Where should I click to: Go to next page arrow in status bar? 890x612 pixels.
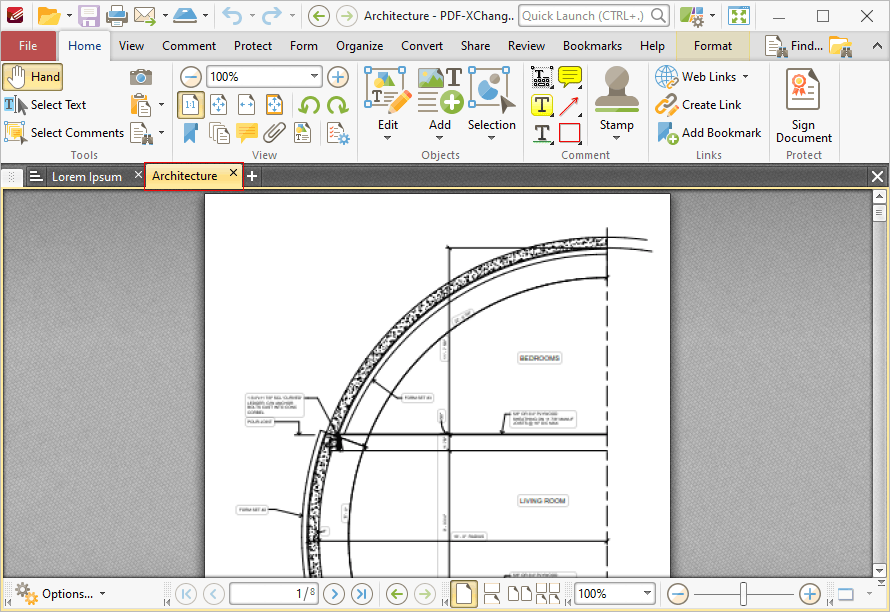coord(334,594)
